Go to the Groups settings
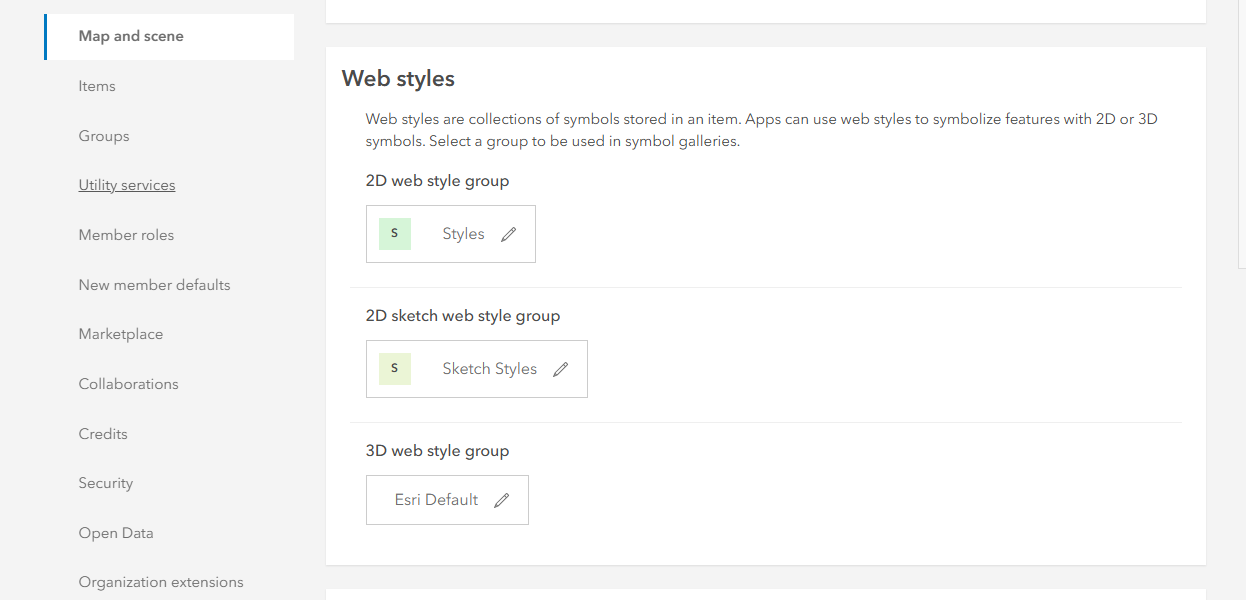 point(104,136)
